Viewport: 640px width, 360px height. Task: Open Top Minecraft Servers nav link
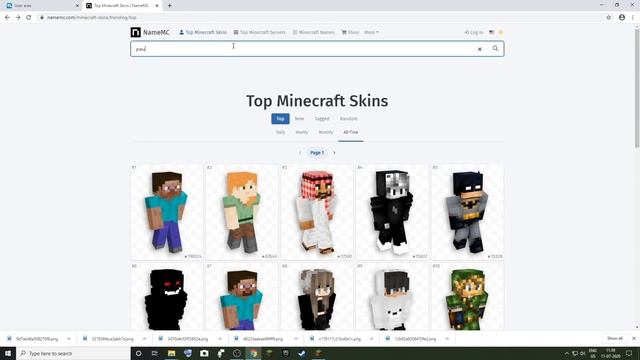coord(260,32)
